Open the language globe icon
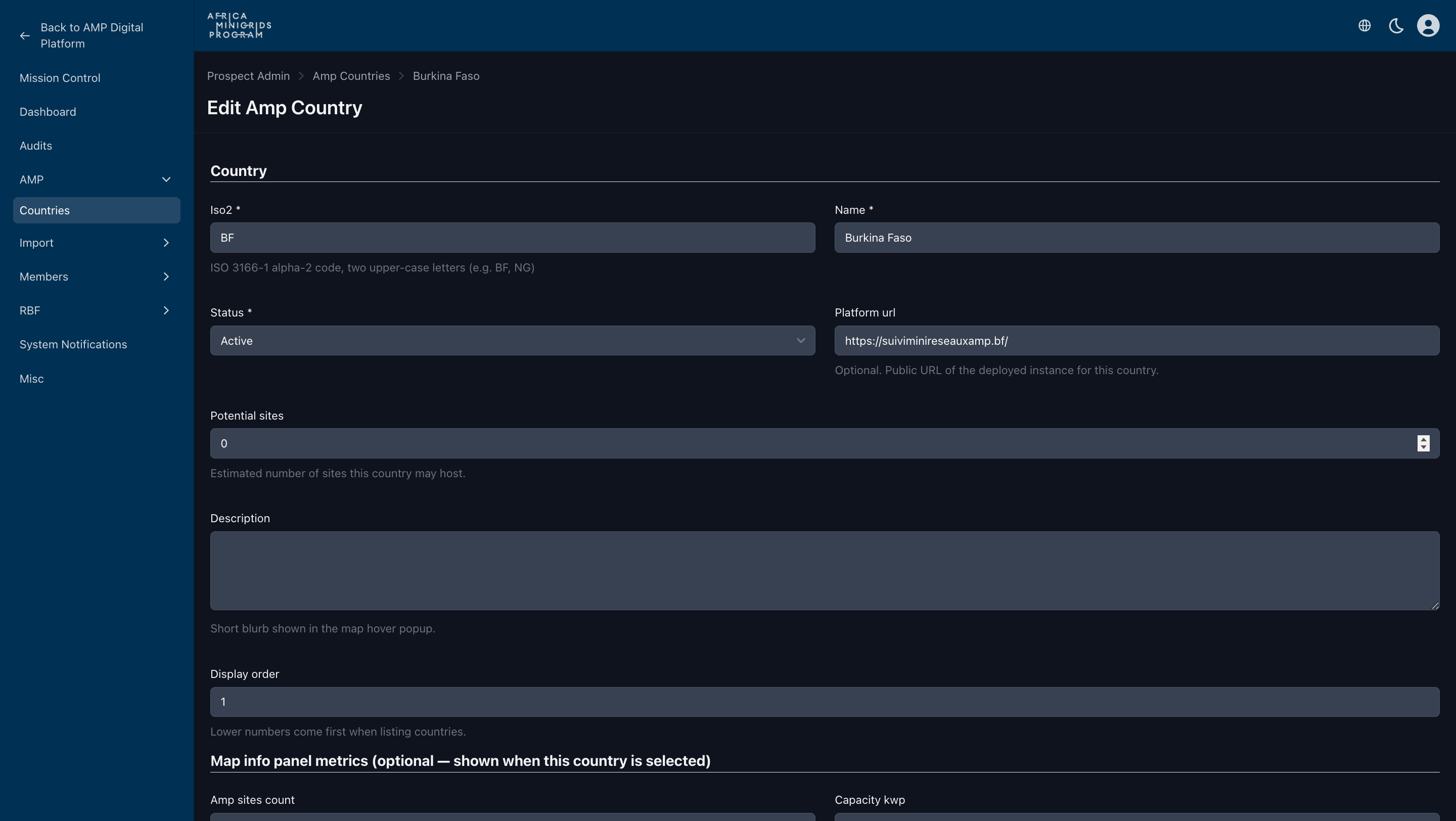 (1364, 25)
